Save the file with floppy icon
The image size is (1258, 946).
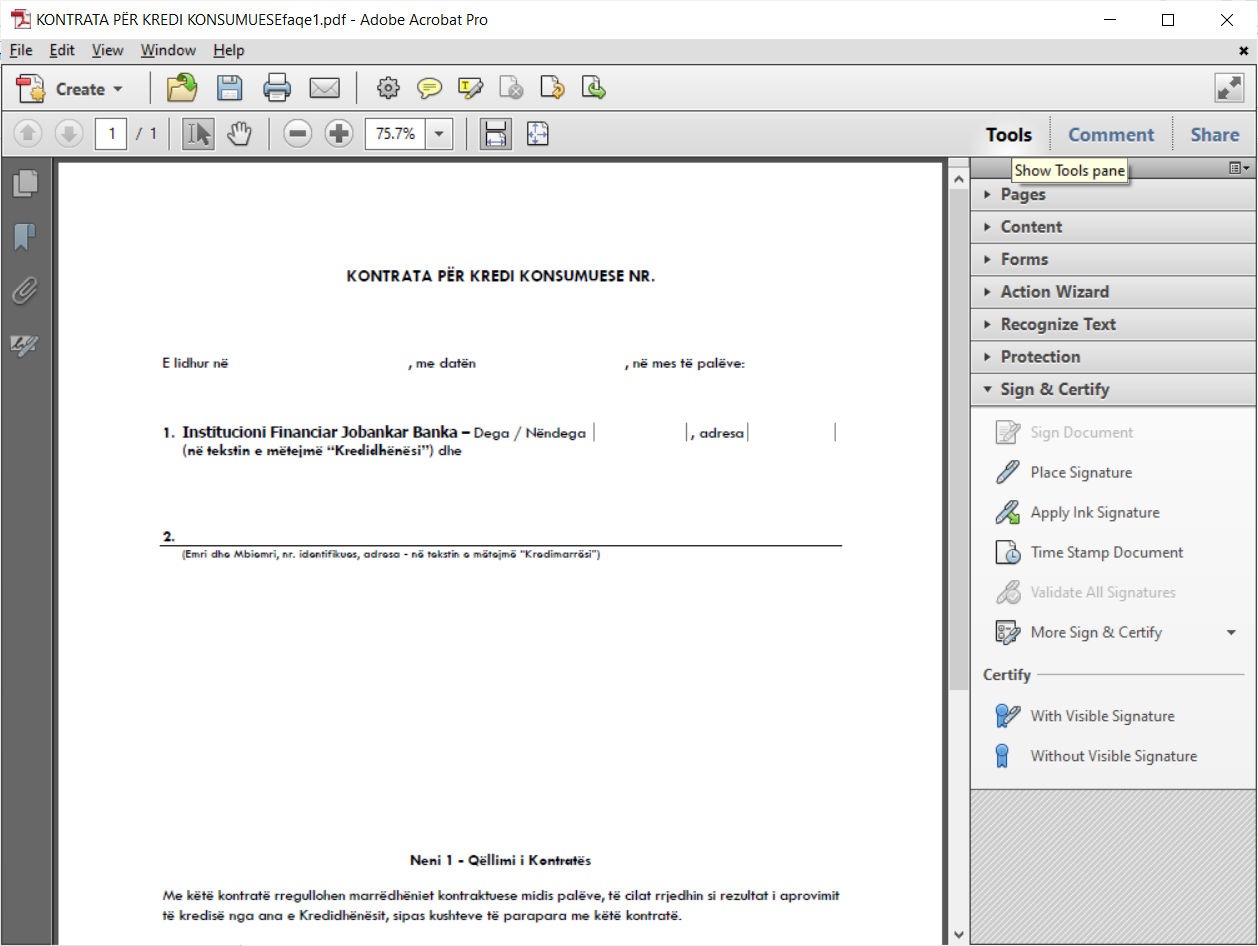pos(230,89)
